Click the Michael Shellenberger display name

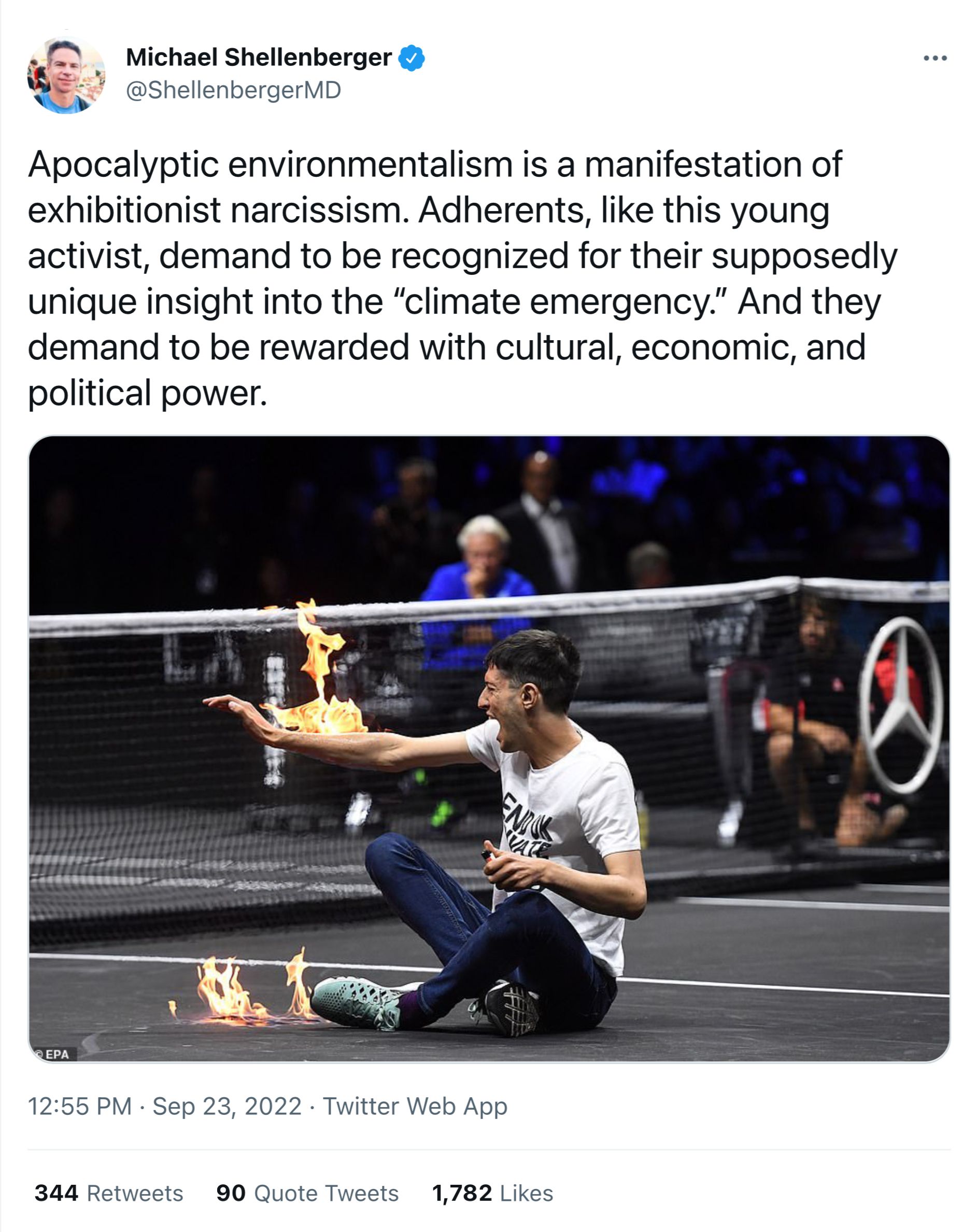coord(258,57)
